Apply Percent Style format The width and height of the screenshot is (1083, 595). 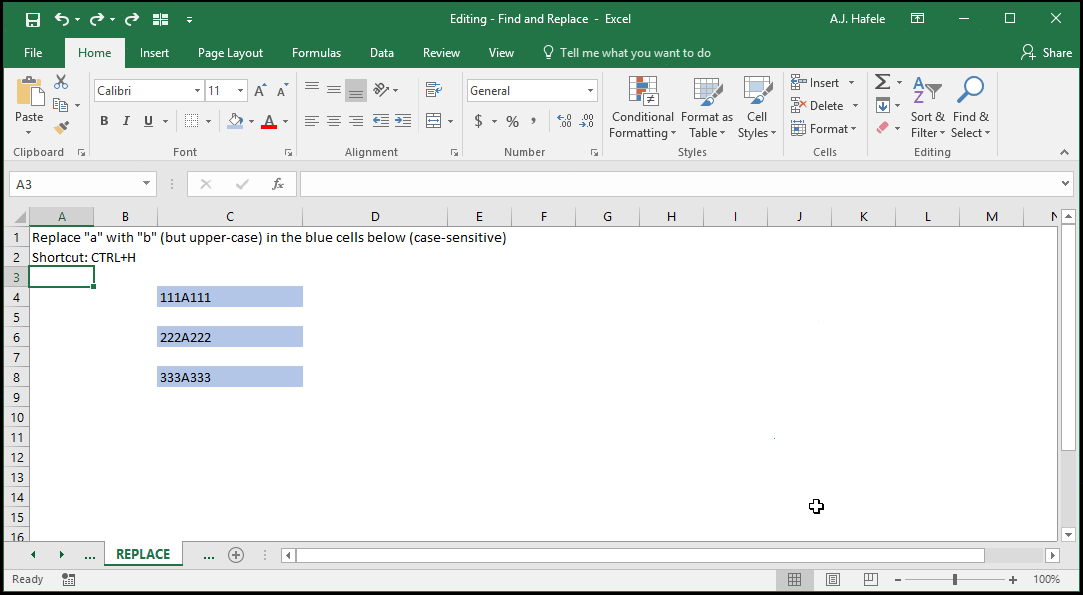(512, 122)
